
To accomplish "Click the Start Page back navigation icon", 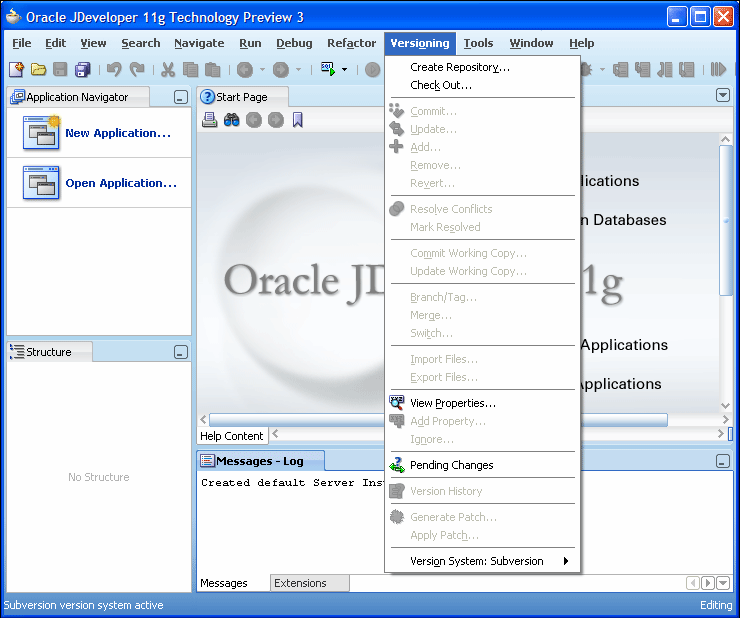I will coord(254,120).
